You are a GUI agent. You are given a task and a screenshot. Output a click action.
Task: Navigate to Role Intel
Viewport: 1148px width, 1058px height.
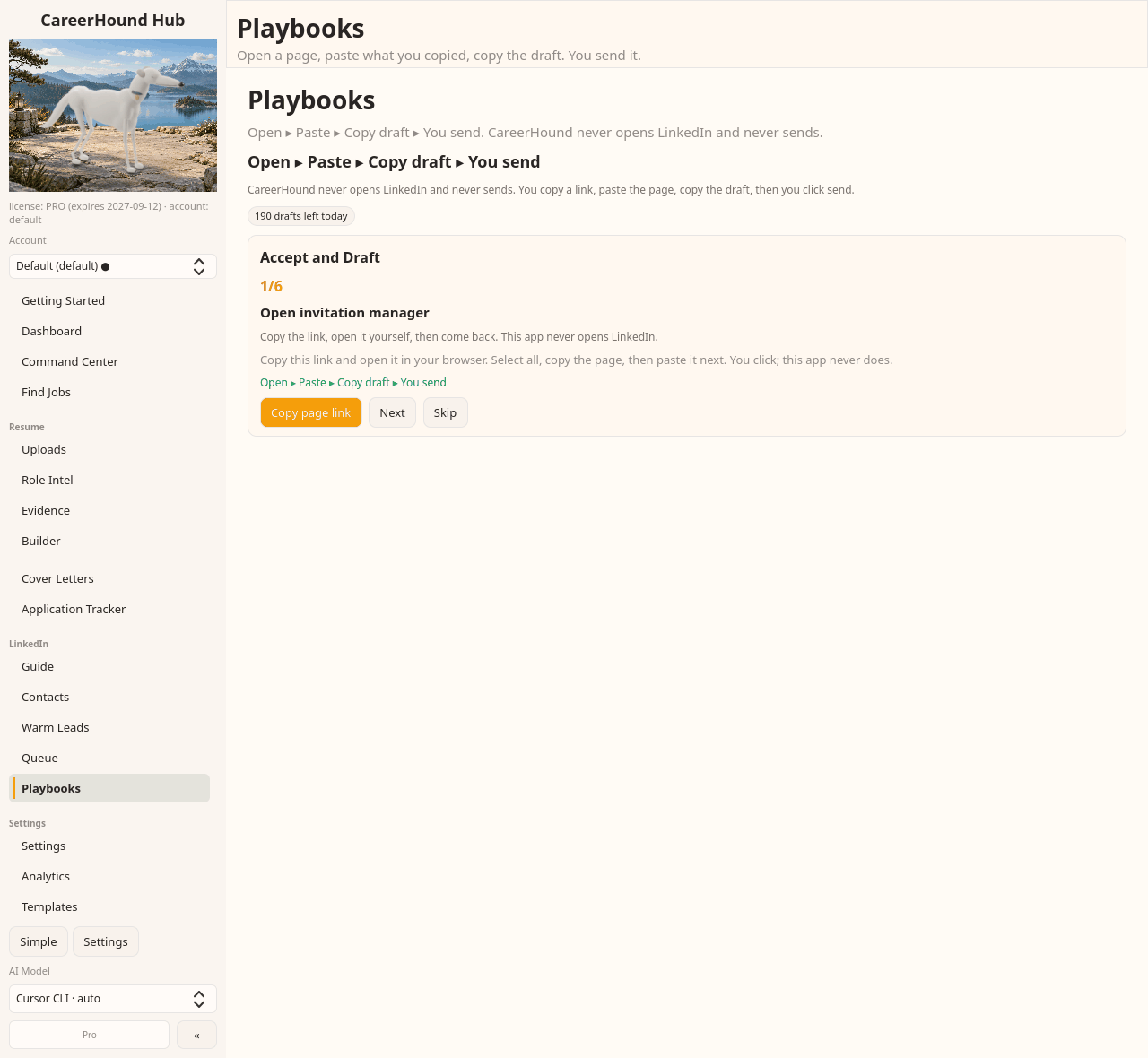(x=109, y=480)
